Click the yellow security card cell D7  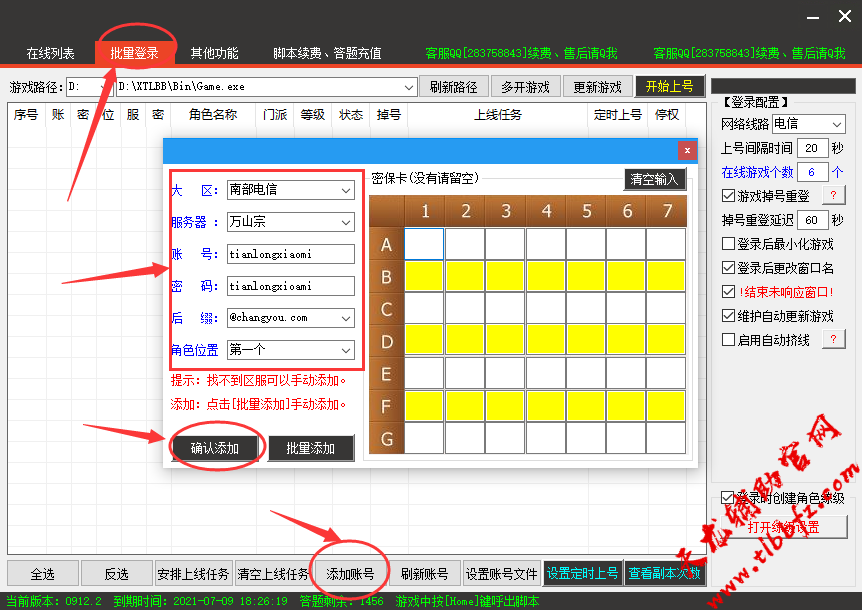[666, 341]
